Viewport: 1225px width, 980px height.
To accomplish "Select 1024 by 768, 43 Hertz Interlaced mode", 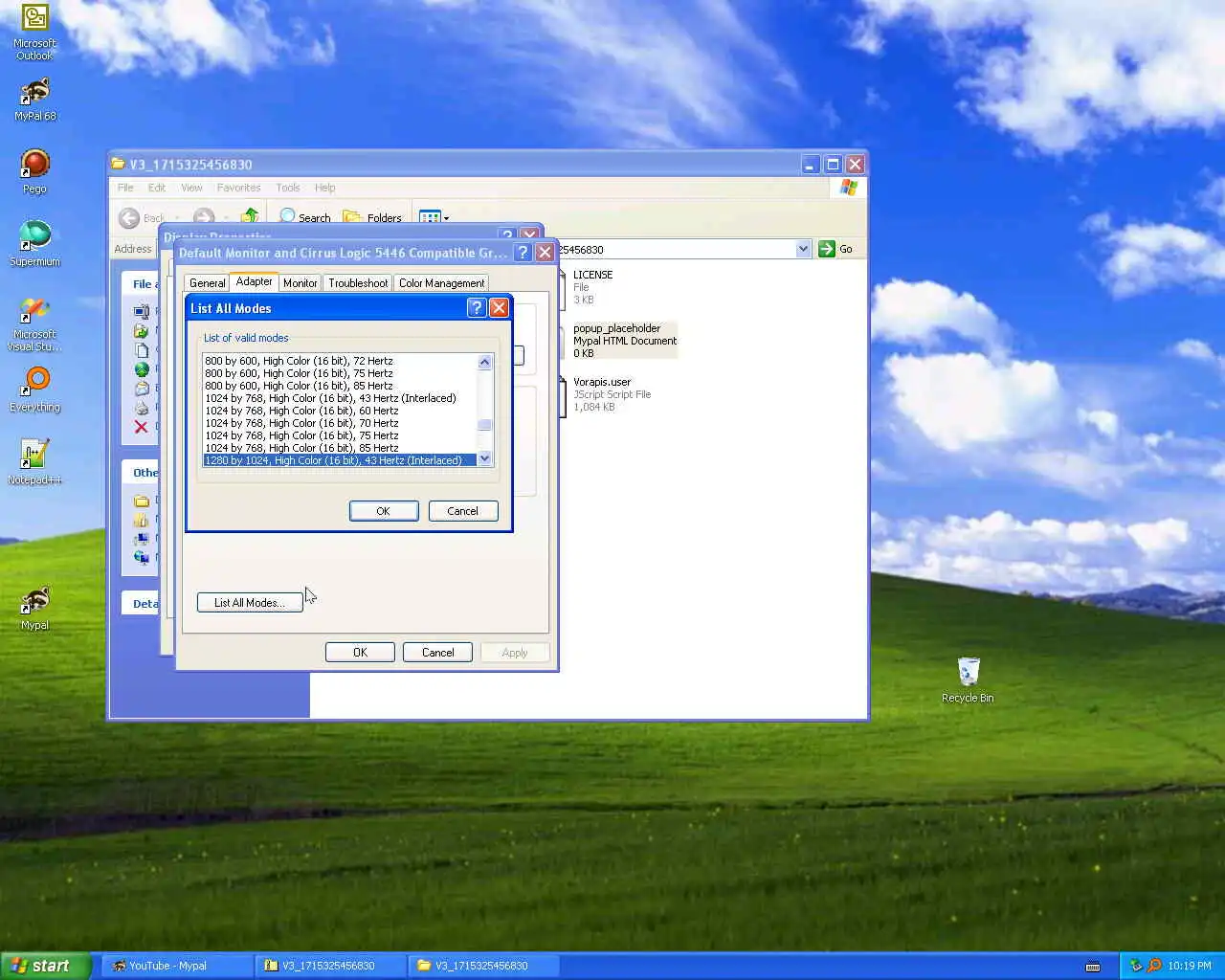I will [340, 398].
